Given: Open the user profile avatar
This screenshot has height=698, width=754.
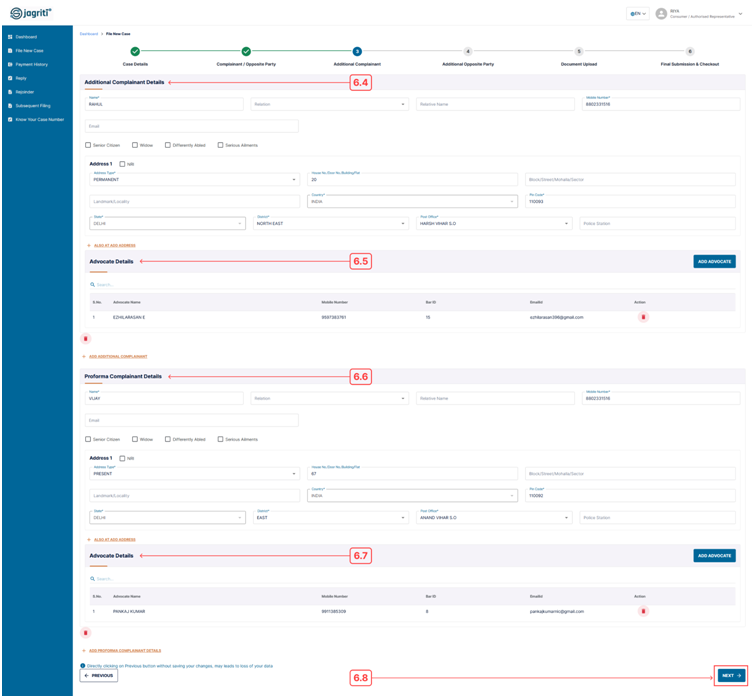Looking at the screenshot, I should click(661, 14).
